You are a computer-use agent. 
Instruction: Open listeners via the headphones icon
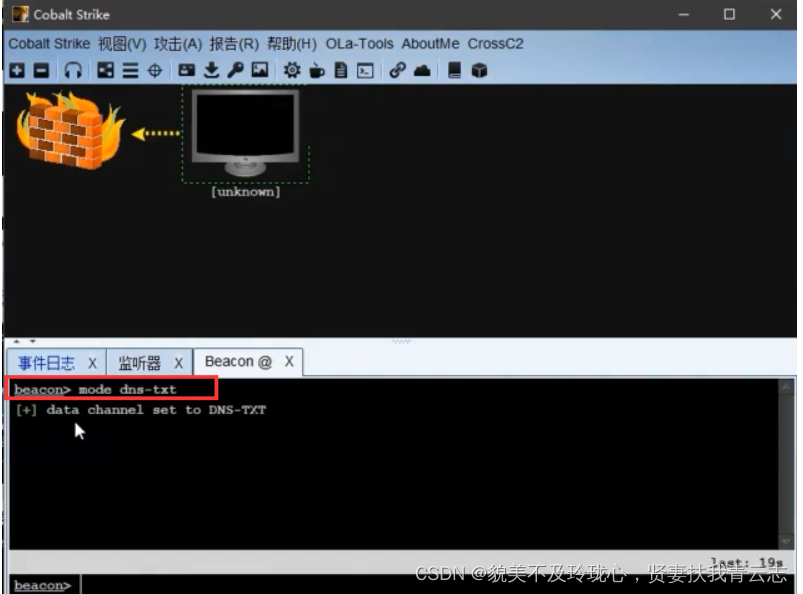[73, 70]
